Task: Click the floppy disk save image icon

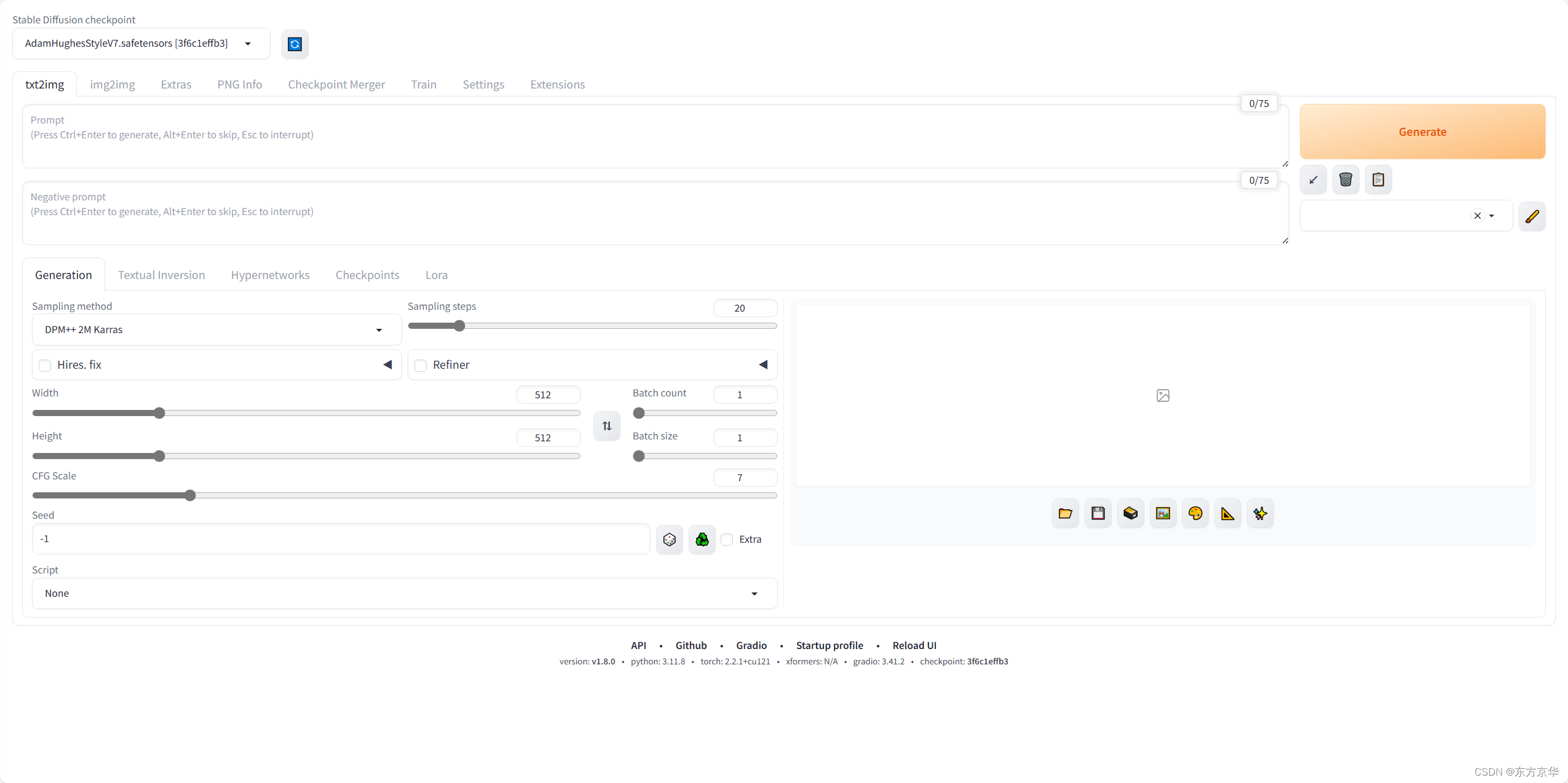Action: point(1098,513)
